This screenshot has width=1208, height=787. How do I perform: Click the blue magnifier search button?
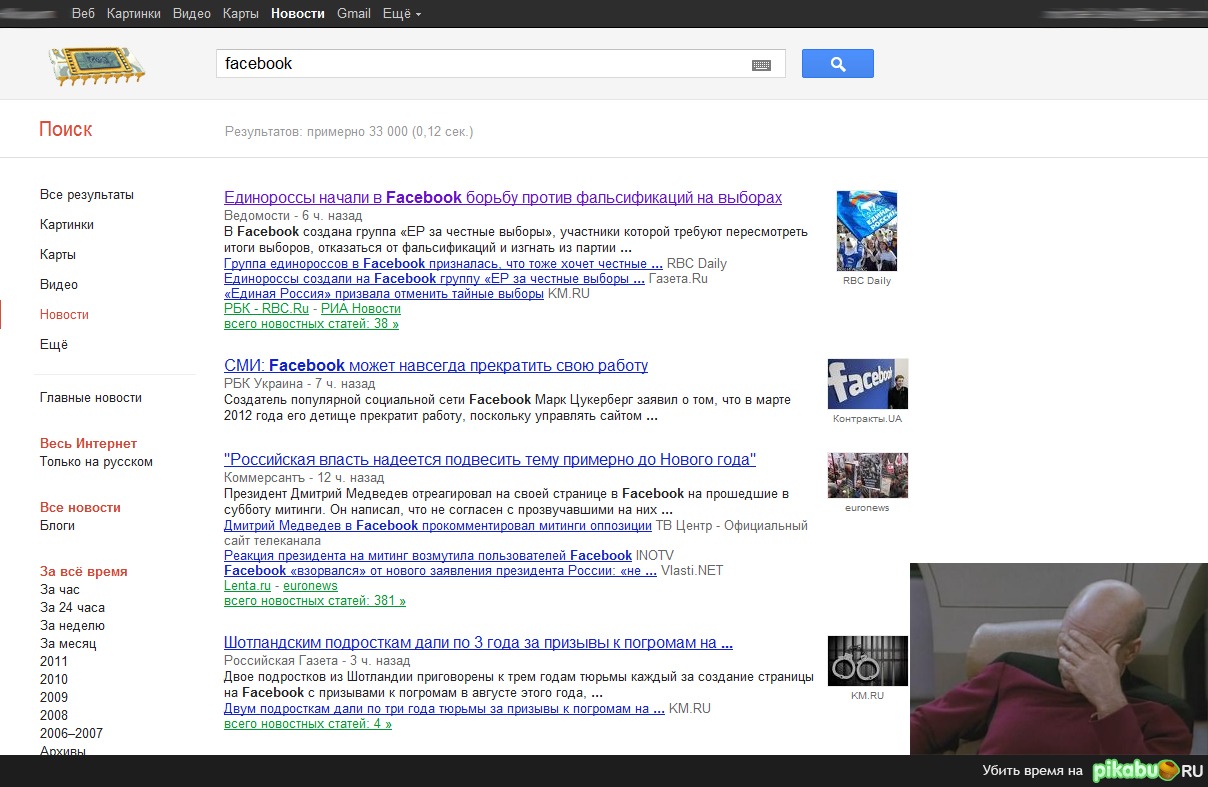(837, 64)
